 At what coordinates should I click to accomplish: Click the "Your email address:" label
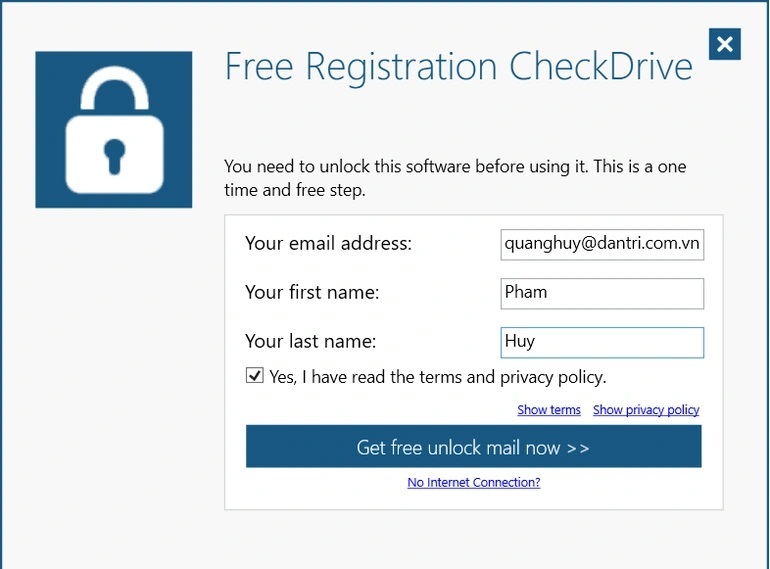click(x=328, y=243)
